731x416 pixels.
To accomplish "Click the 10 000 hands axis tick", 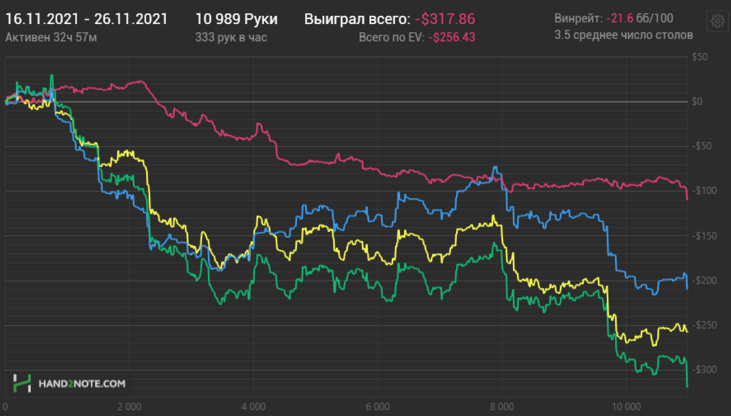I will [x=626, y=407].
